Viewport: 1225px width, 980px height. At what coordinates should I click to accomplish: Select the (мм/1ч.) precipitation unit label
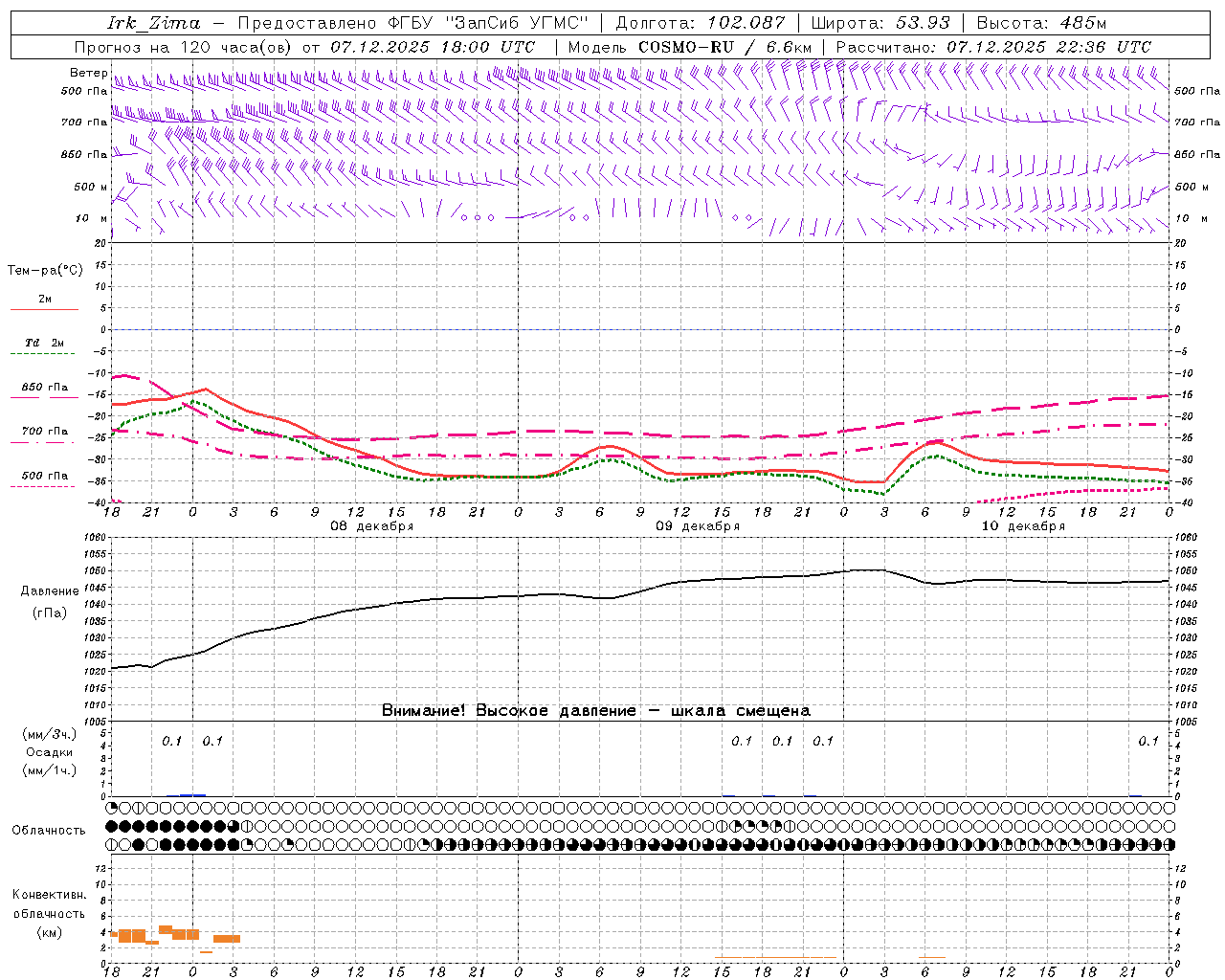coord(50,770)
